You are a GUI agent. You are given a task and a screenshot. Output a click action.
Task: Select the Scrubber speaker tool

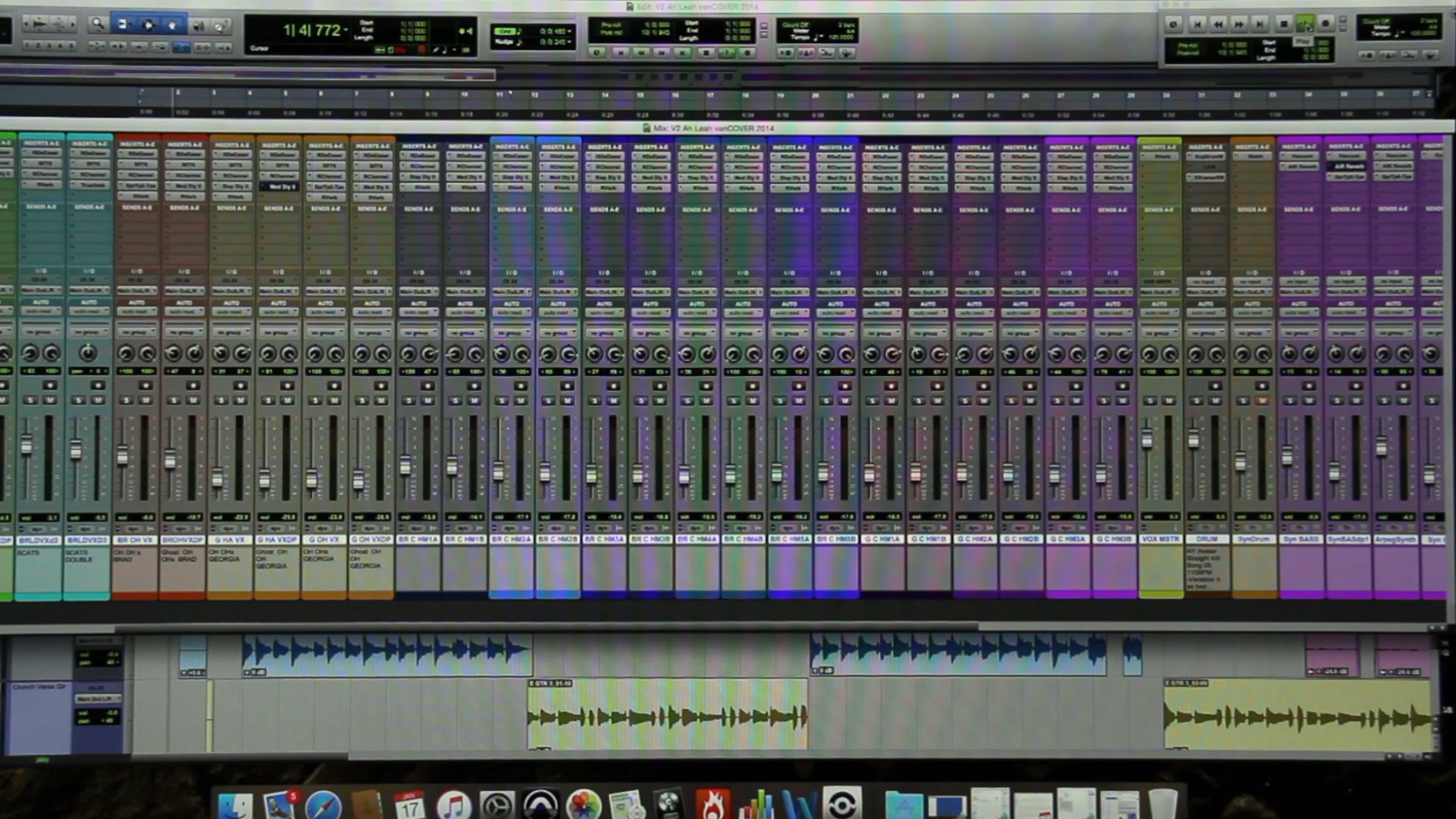click(x=198, y=25)
